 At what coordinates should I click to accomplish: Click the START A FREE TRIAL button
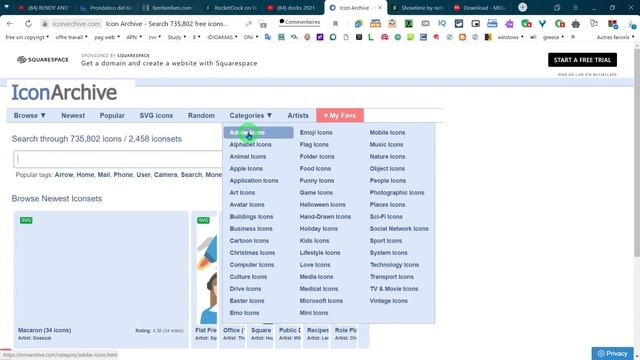click(582, 60)
